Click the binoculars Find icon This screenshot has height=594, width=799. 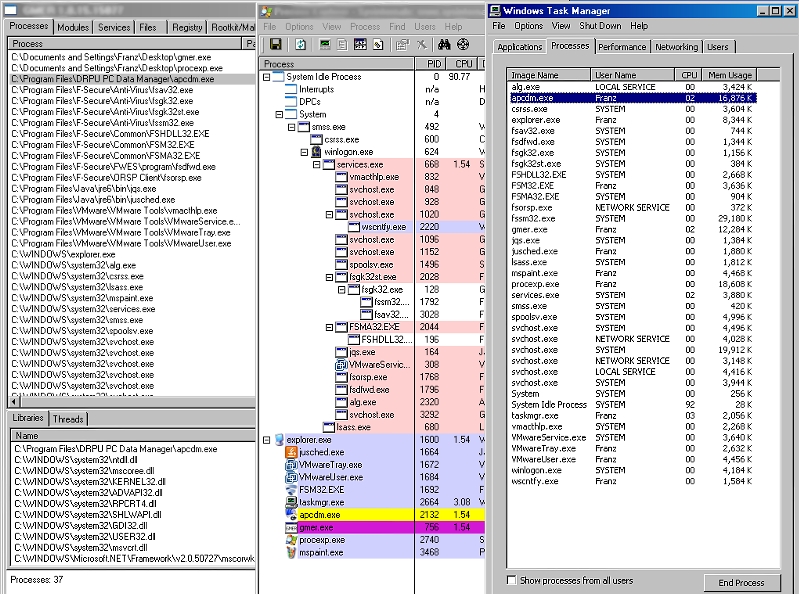click(442, 45)
